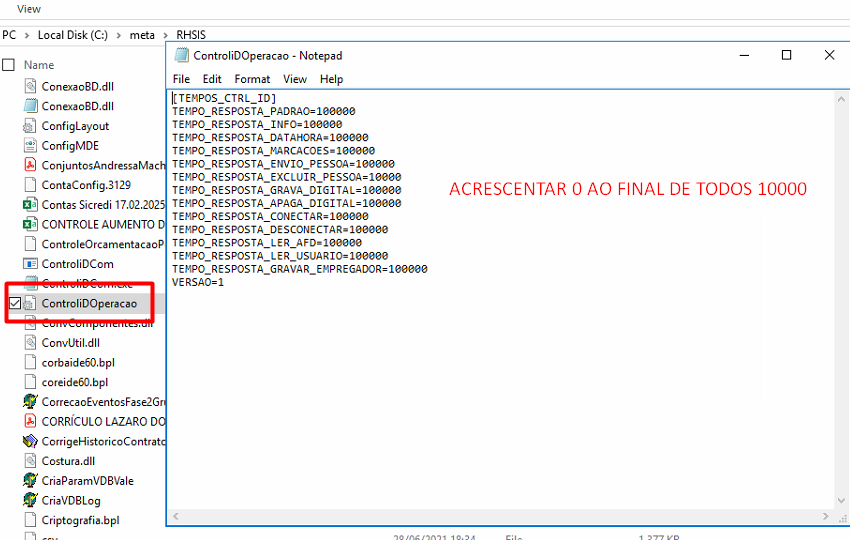Select the CriaVDBLog application icon

click(31, 500)
